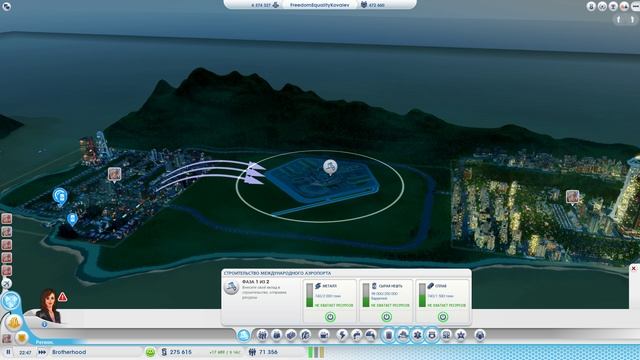Click the hourly income figure in status bar
640x360 pixels.
[224, 352]
